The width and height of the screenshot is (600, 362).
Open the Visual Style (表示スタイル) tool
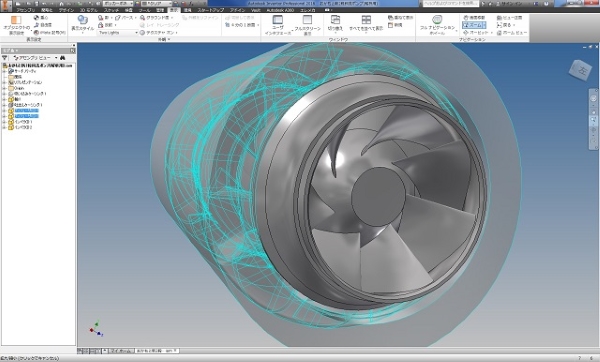tap(82, 24)
